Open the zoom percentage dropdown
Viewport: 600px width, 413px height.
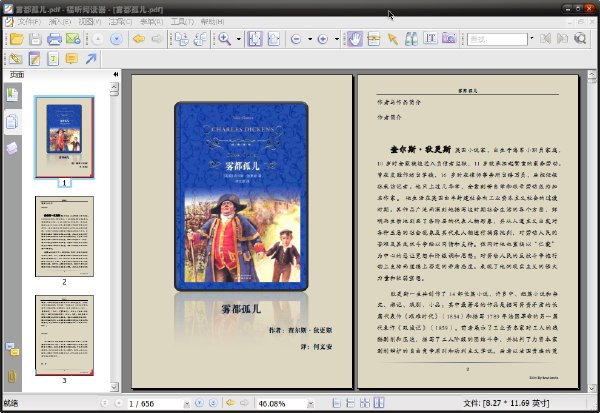(x=311, y=403)
